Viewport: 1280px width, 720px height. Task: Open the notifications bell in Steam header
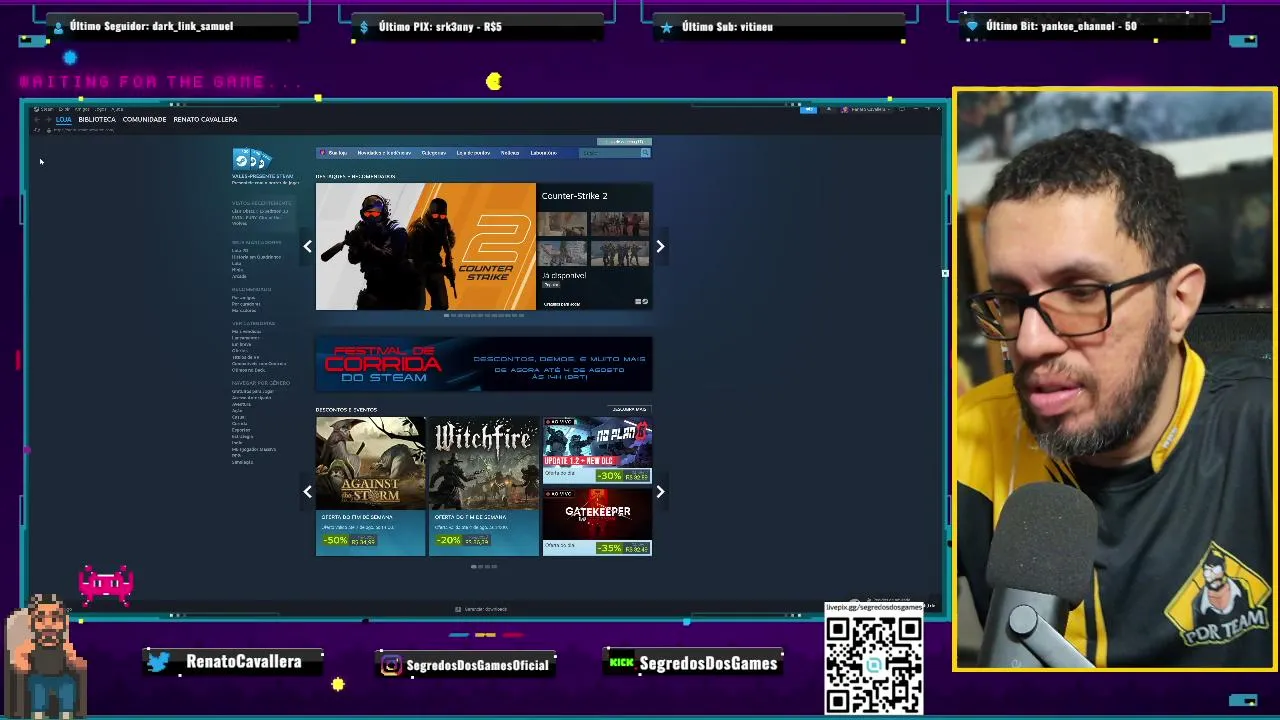[829, 109]
